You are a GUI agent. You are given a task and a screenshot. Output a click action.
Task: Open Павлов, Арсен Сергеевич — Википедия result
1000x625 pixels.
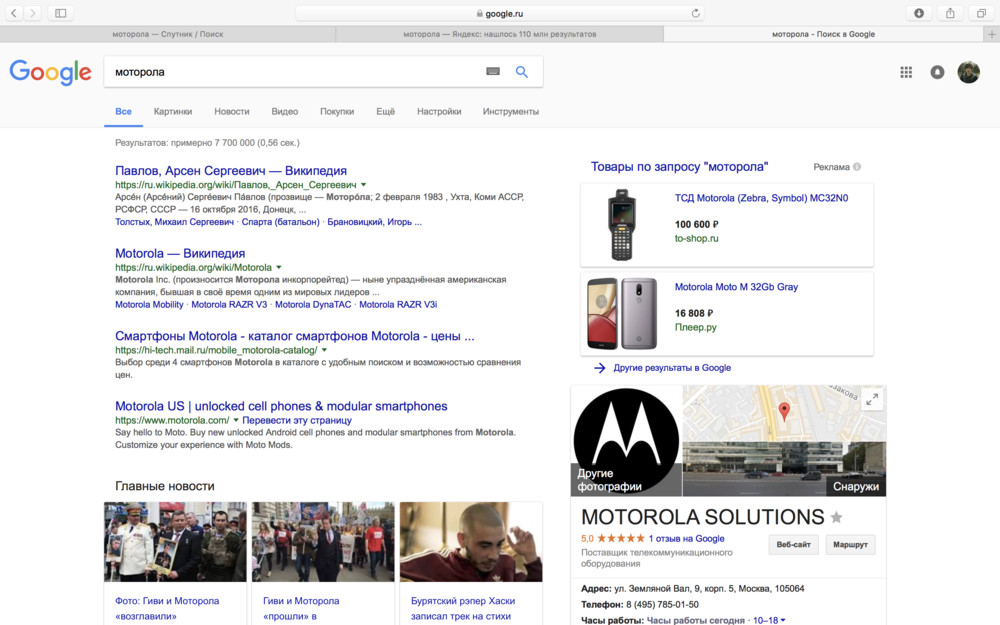pyautogui.click(x=231, y=171)
